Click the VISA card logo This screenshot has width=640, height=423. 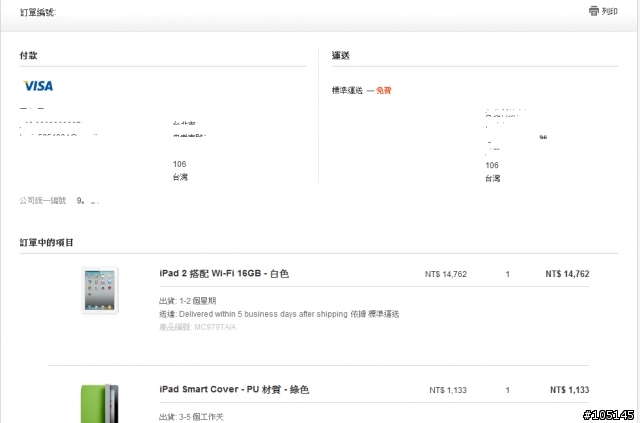38,86
